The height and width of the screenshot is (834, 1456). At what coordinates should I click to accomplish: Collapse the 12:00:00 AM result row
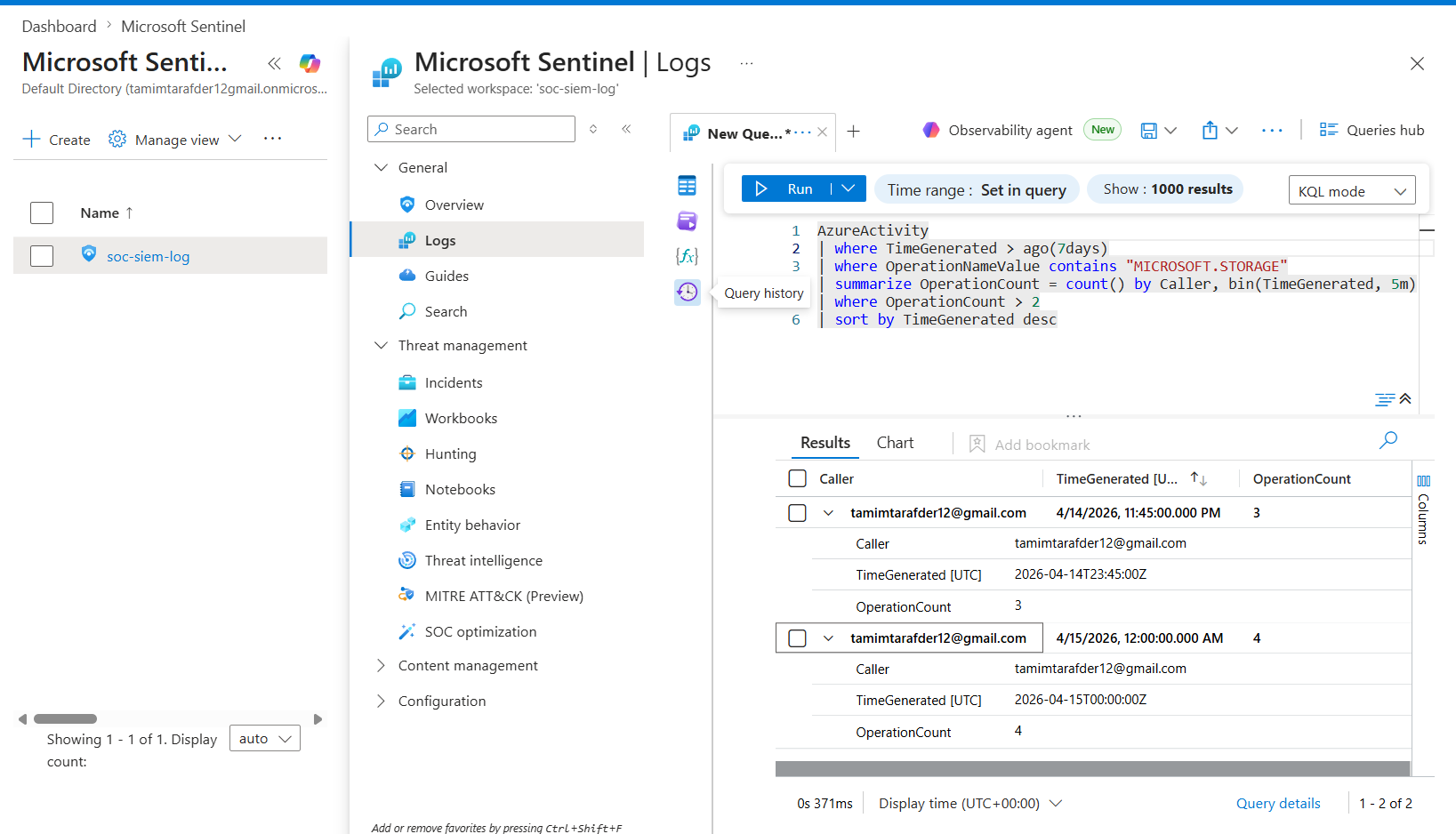(828, 638)
